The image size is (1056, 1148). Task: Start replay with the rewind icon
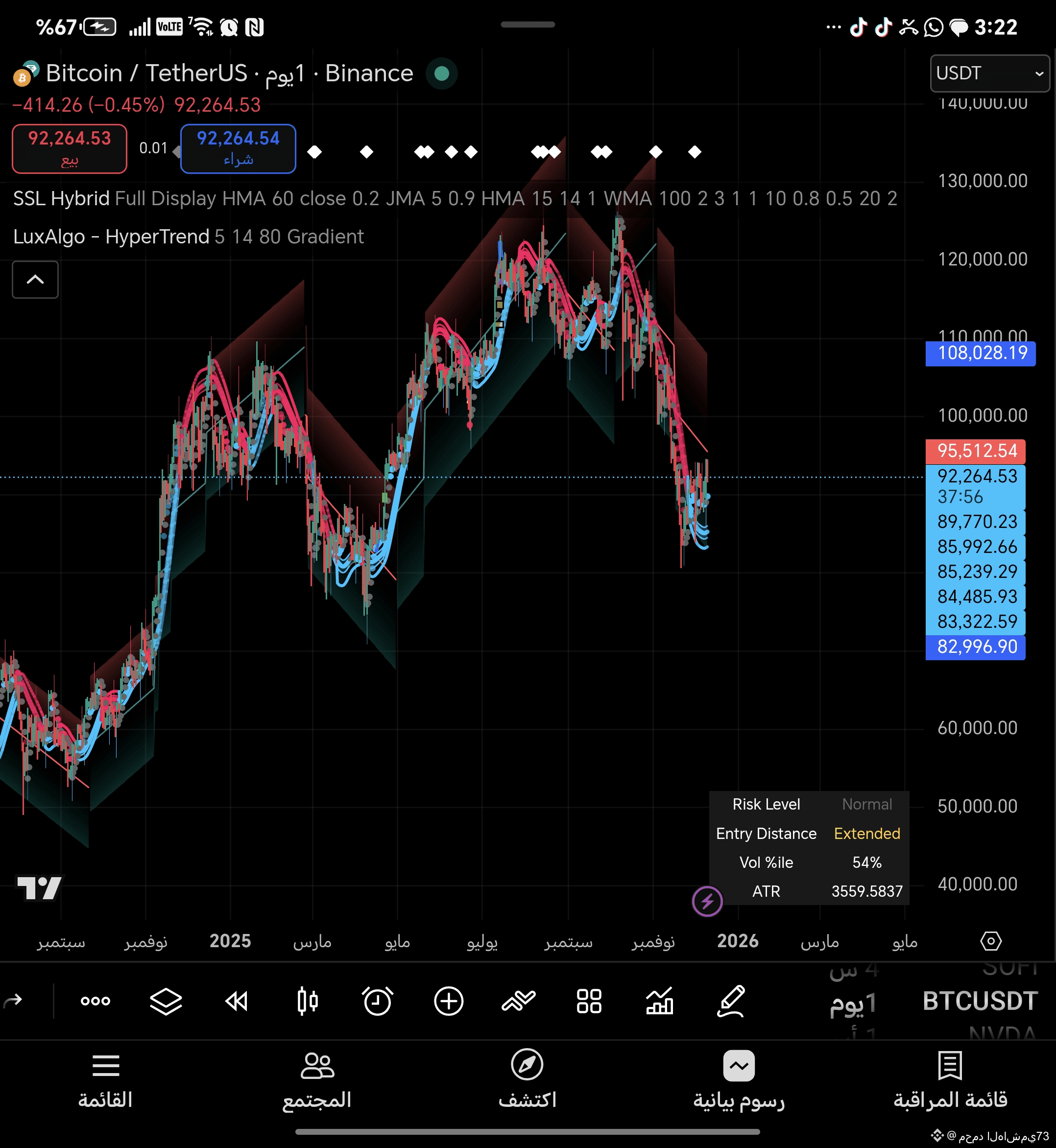pyautogui.click(x=237, y=1001)
